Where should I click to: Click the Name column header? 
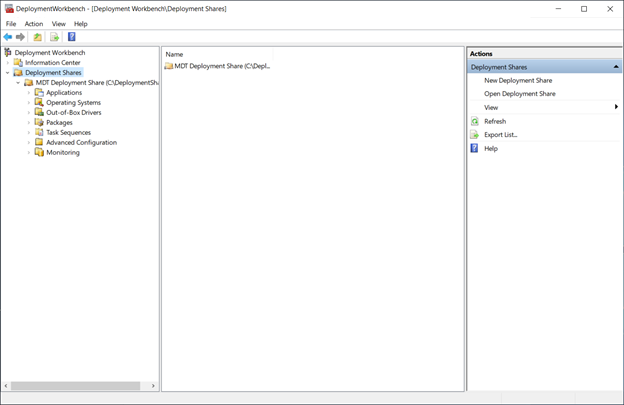[217, 54]
